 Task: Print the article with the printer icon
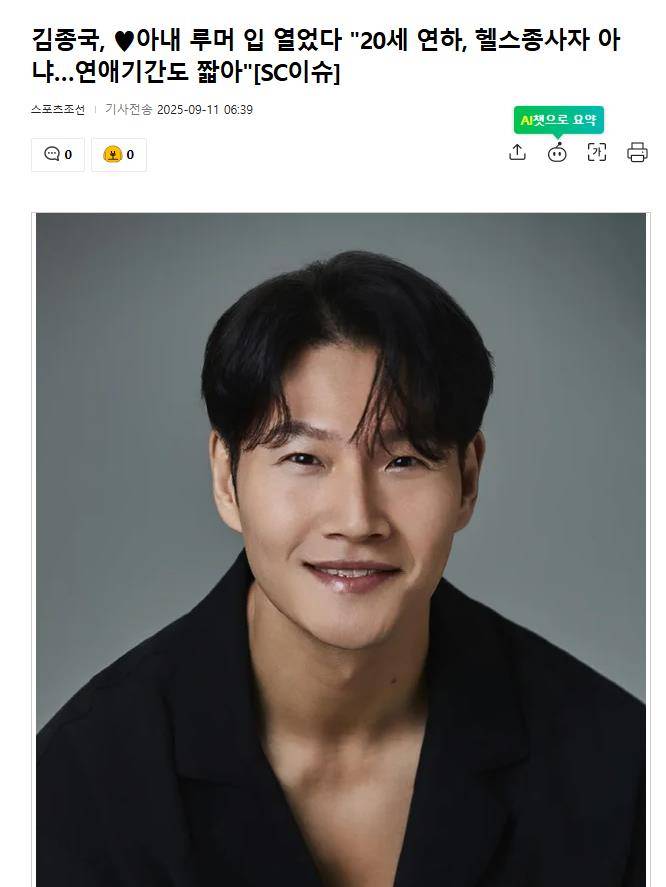(637, 152)
